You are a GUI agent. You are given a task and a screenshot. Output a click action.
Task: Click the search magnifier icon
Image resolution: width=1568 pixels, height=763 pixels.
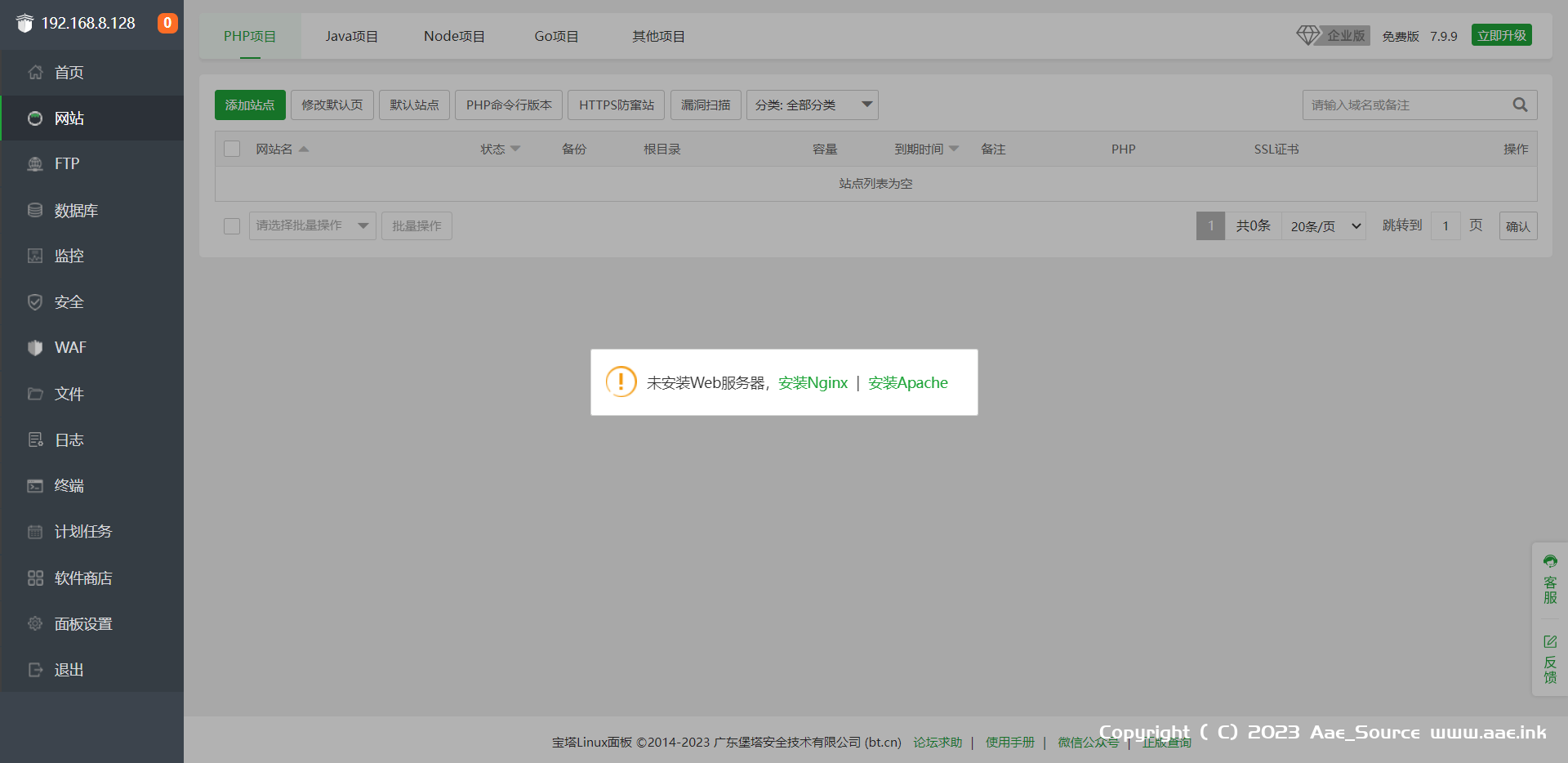(1520, 105)
